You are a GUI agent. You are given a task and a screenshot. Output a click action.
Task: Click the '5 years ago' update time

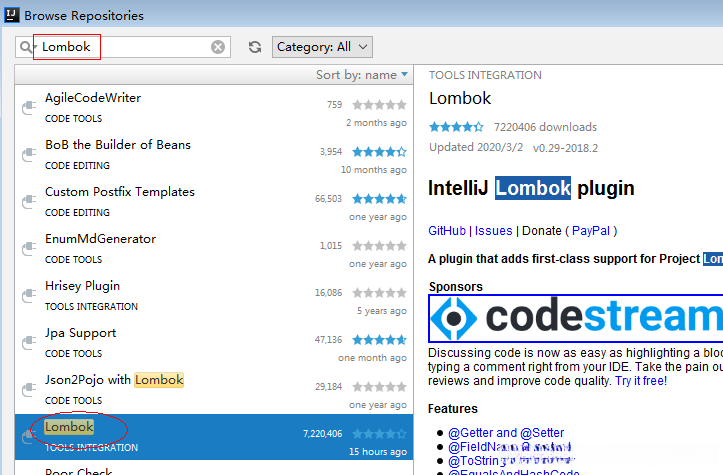pos(382,311)
